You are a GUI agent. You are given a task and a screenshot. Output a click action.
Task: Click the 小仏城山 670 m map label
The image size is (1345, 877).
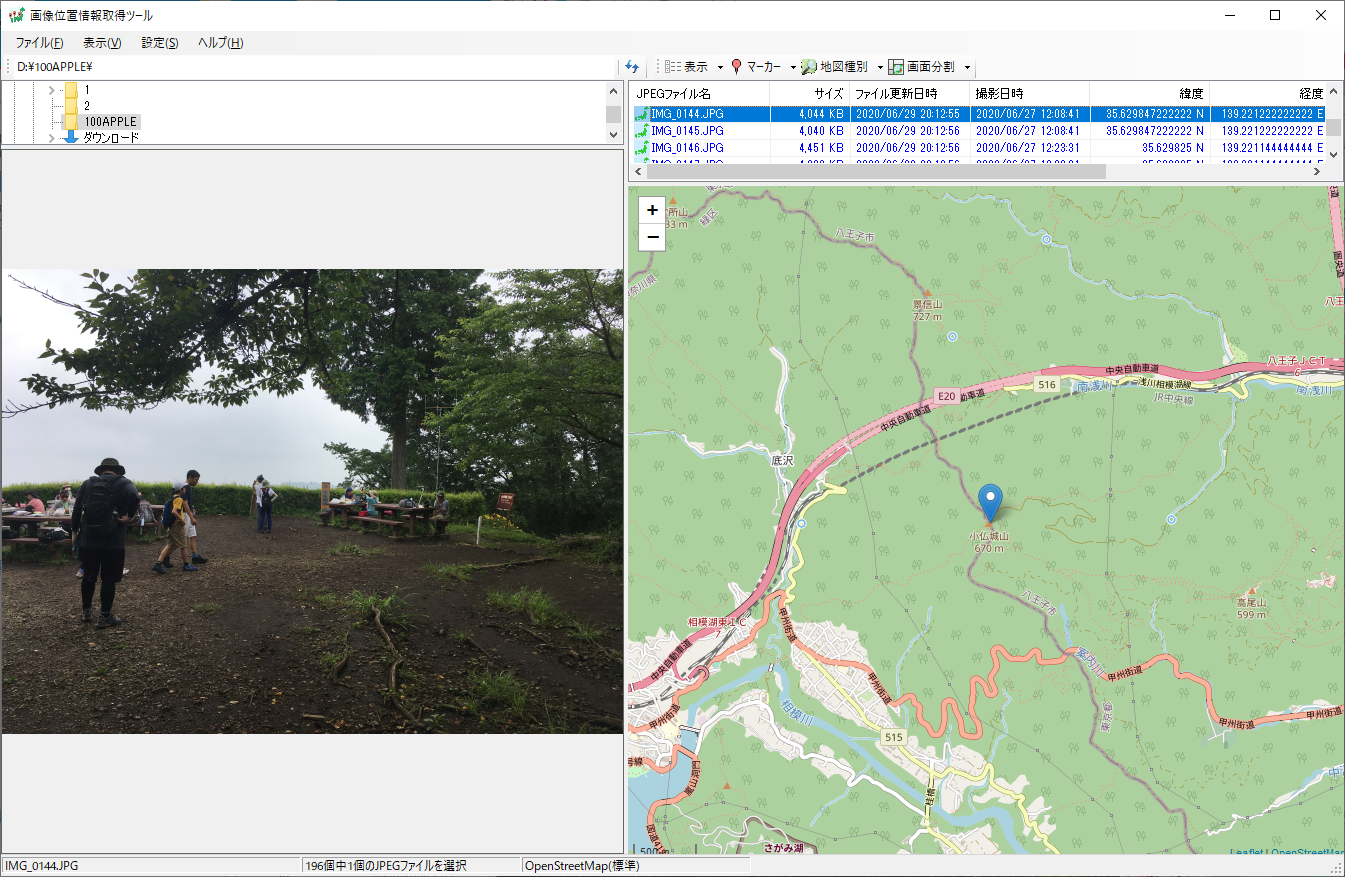(989, 542)
